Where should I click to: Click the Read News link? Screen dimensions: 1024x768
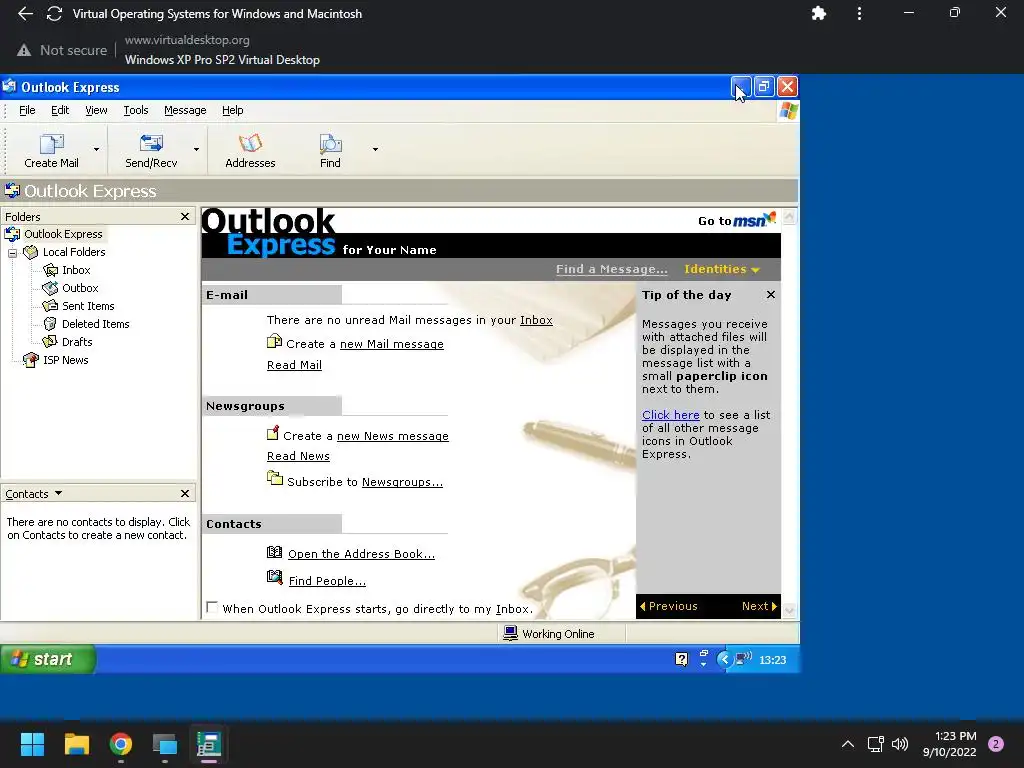(x=298, y=456)
